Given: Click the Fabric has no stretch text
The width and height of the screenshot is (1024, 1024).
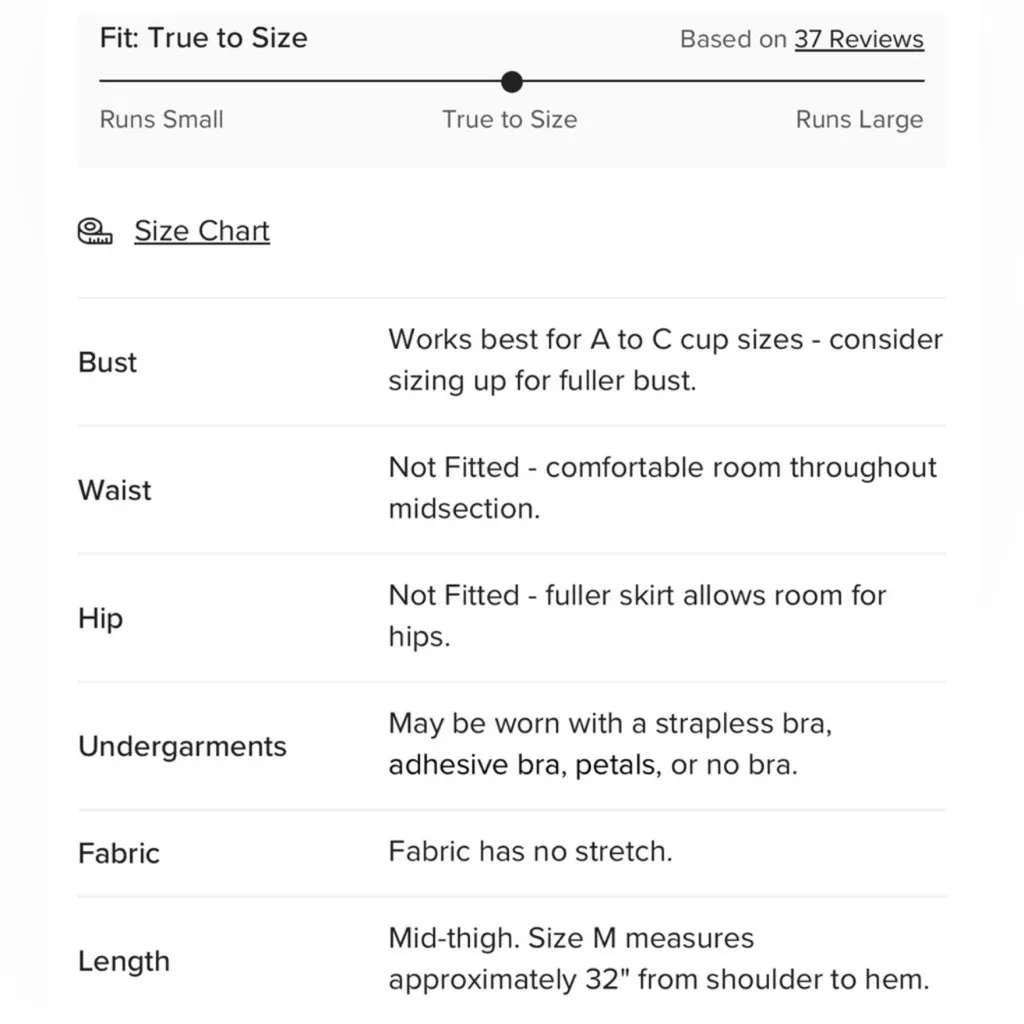Looking at the screenshot, I should point(530,852).
